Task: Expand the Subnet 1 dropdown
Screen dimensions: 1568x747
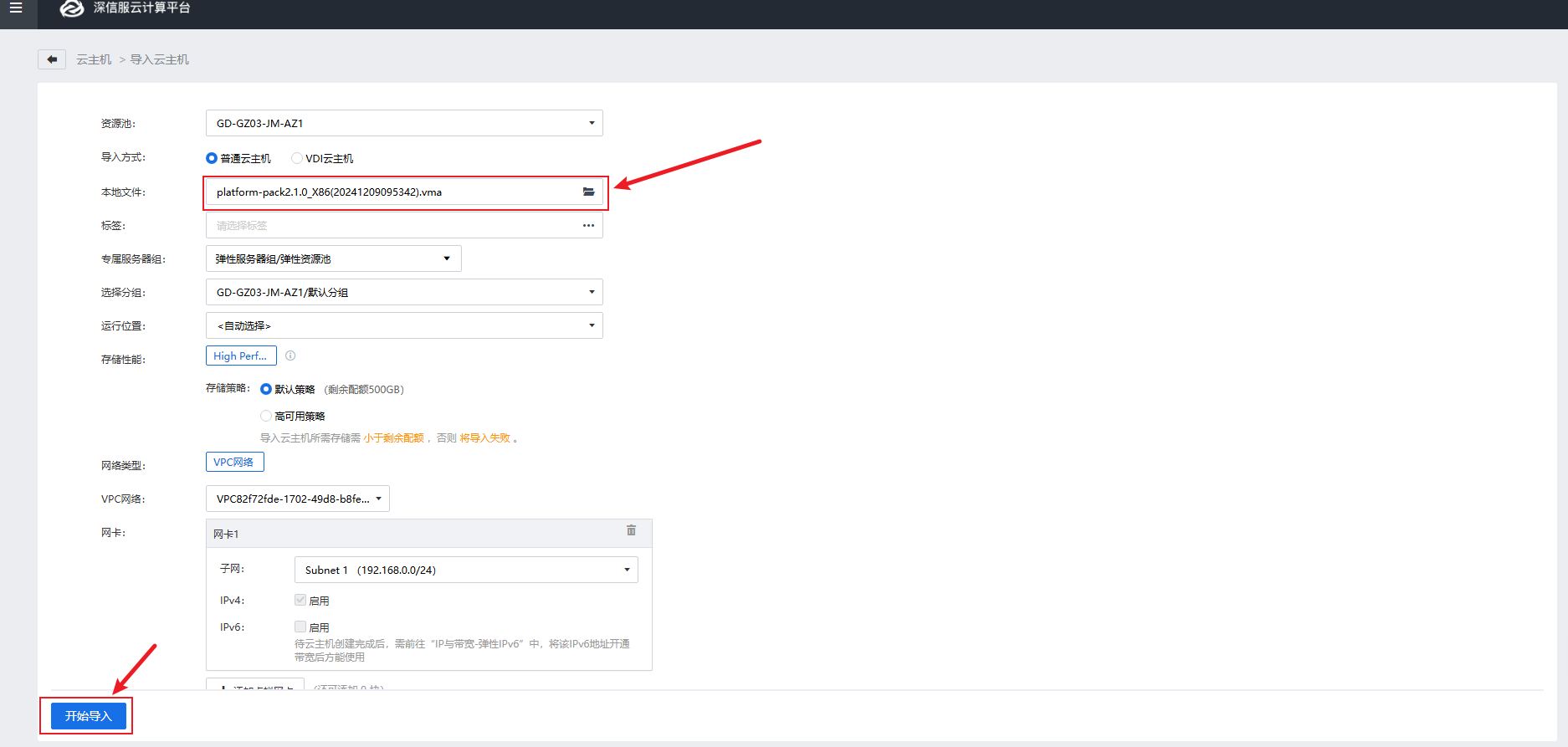Action: pos(466,570)
